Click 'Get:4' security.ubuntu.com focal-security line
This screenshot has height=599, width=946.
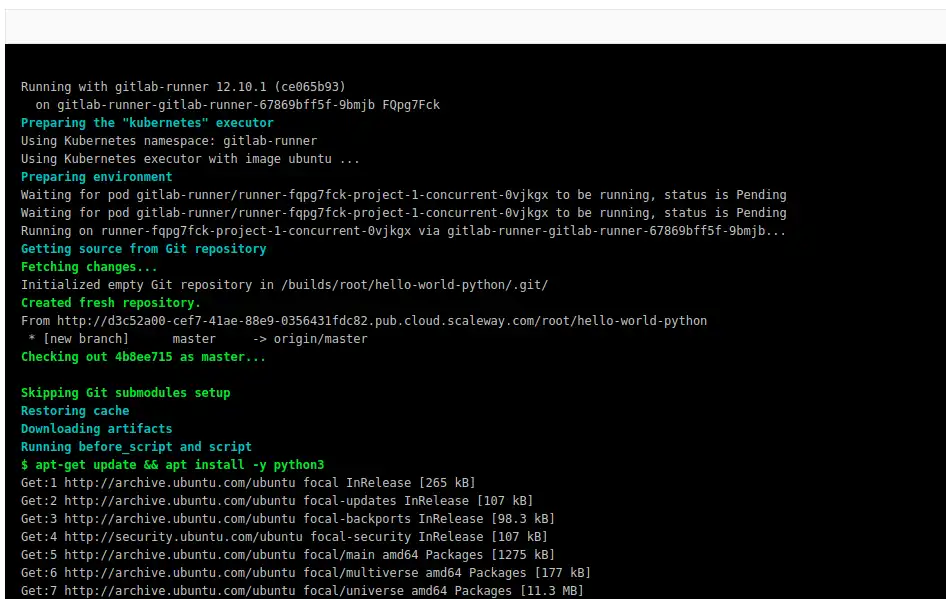tap(284, 537)
